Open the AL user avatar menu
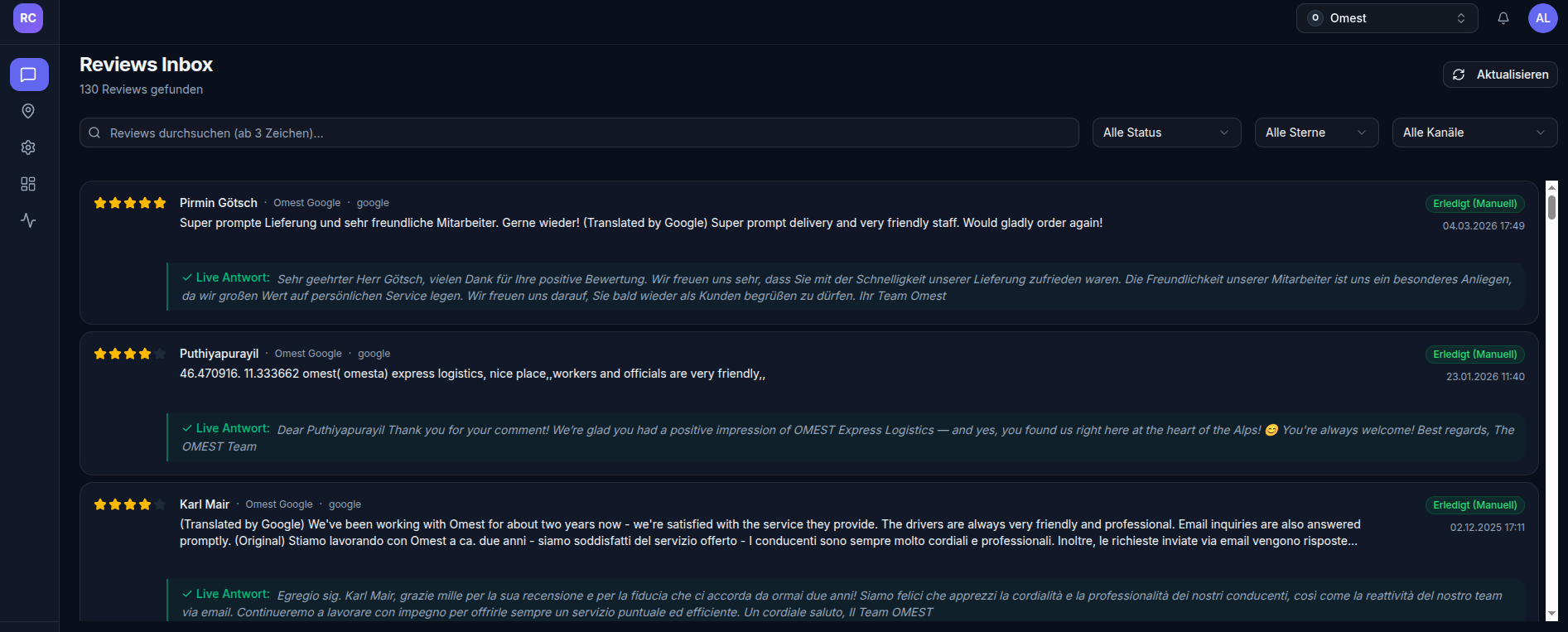 click(x=1542, y=18)
